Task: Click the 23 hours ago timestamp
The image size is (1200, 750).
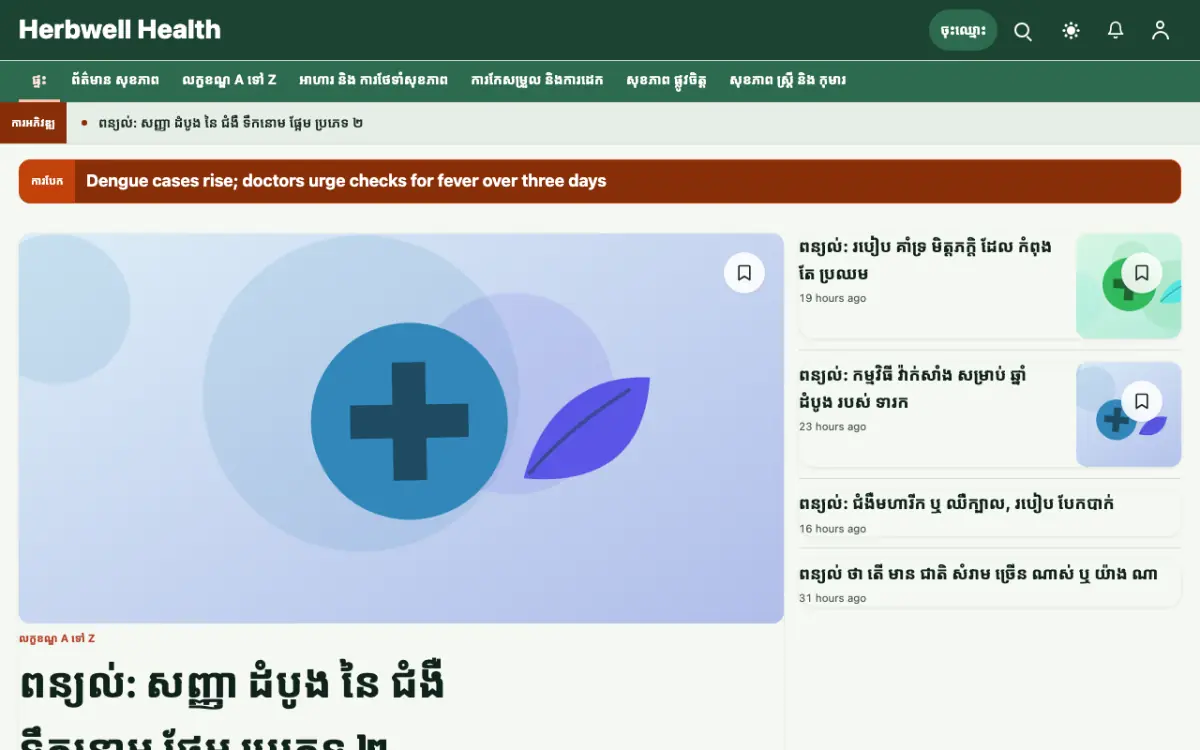Action: pos(832,427)
